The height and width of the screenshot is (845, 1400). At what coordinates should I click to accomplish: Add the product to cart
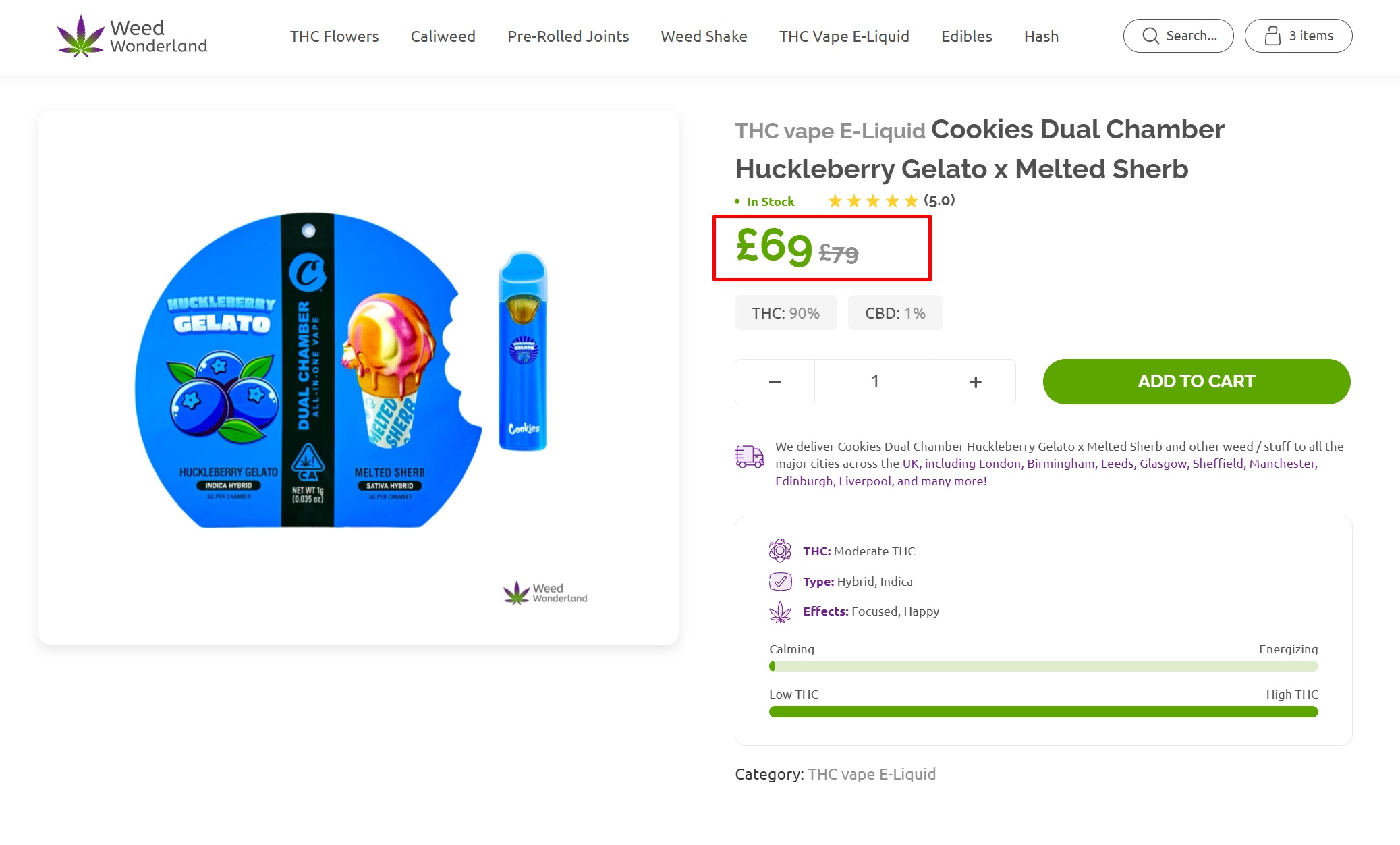(x=1196, y=381)
